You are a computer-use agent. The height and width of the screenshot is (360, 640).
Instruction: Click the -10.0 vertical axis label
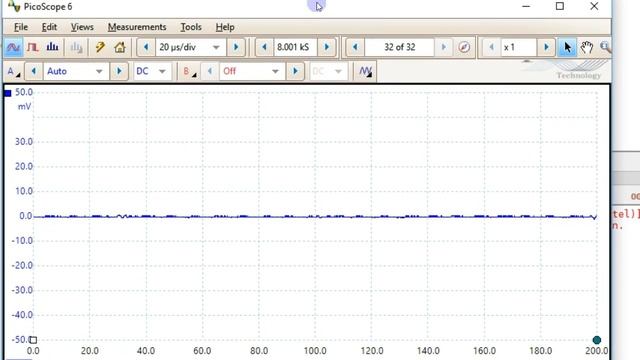click(22, 241)
